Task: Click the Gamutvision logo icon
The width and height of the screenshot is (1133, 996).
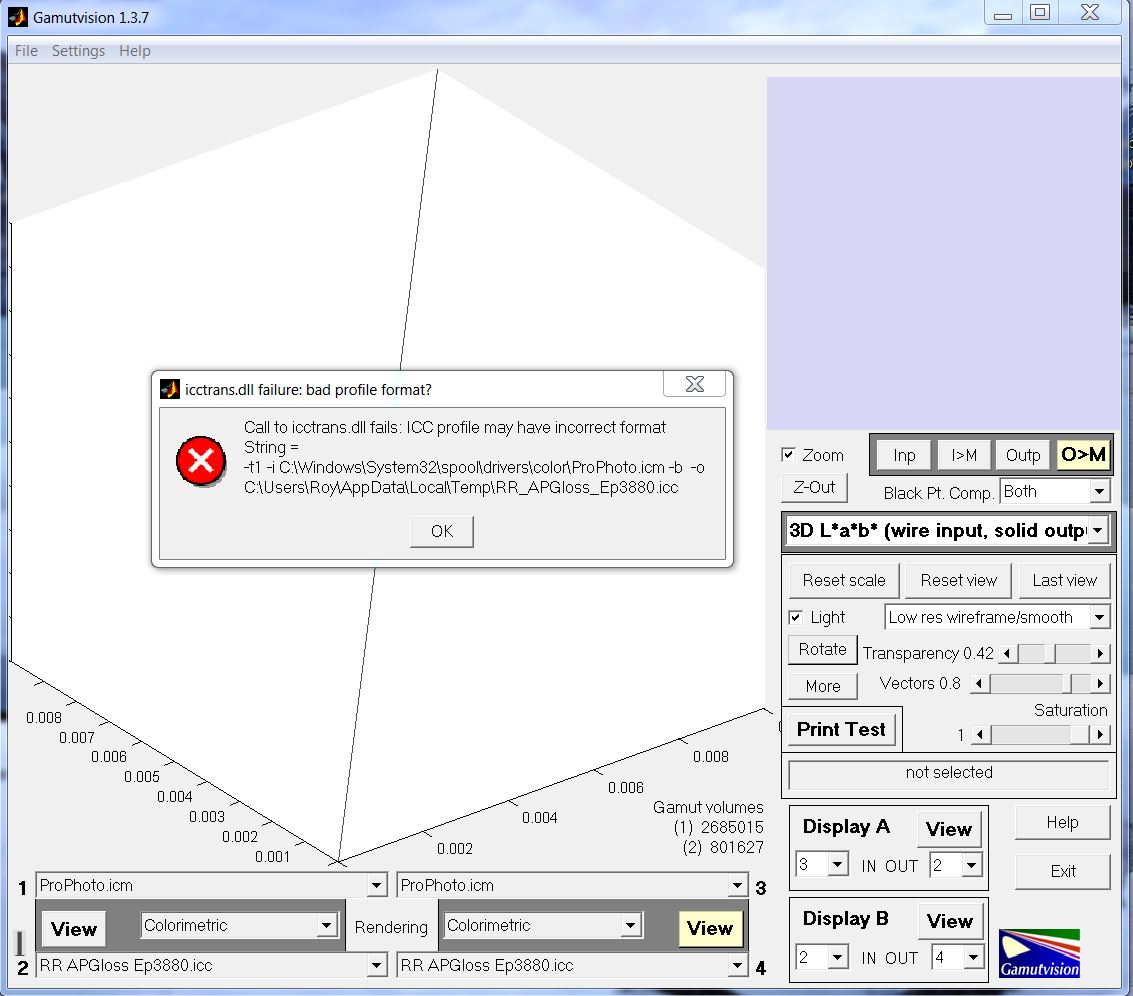Action: 1039,953
